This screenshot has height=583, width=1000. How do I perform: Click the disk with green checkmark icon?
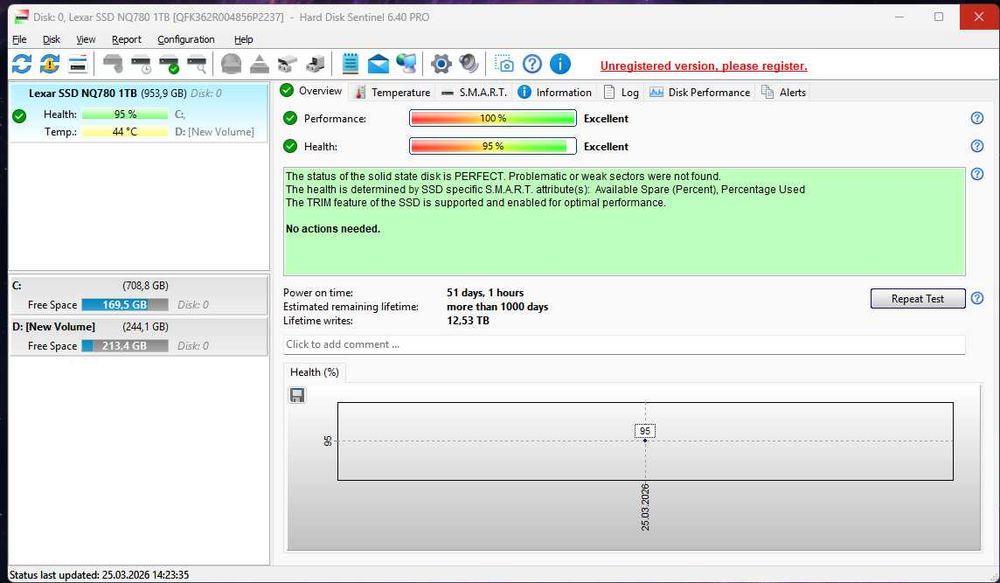click(169, 64)
